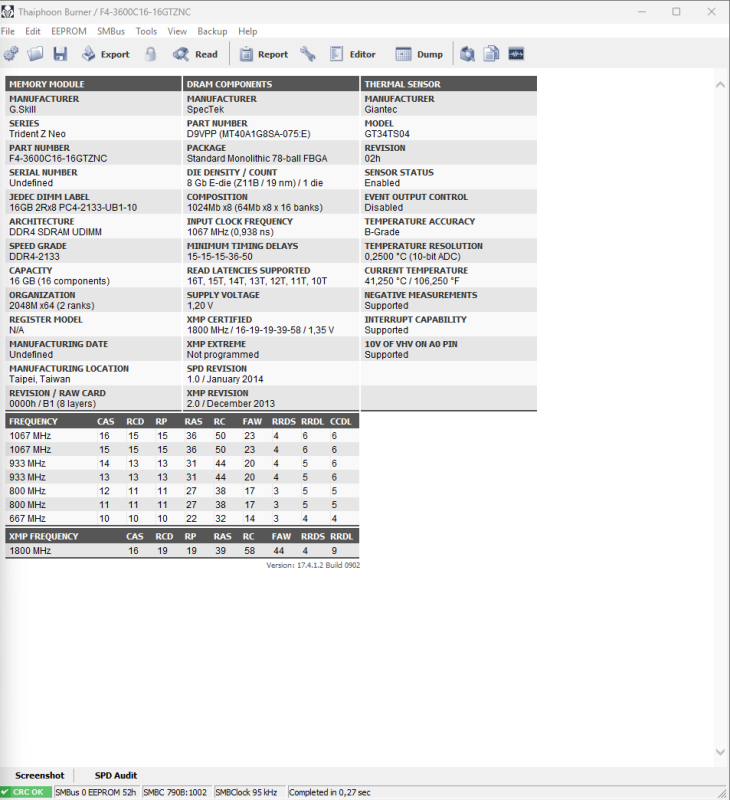Image resolution: width=730 pixels, height=800 pixels.
Task: Open the Editor toolbar button
Action: [353, 54]
